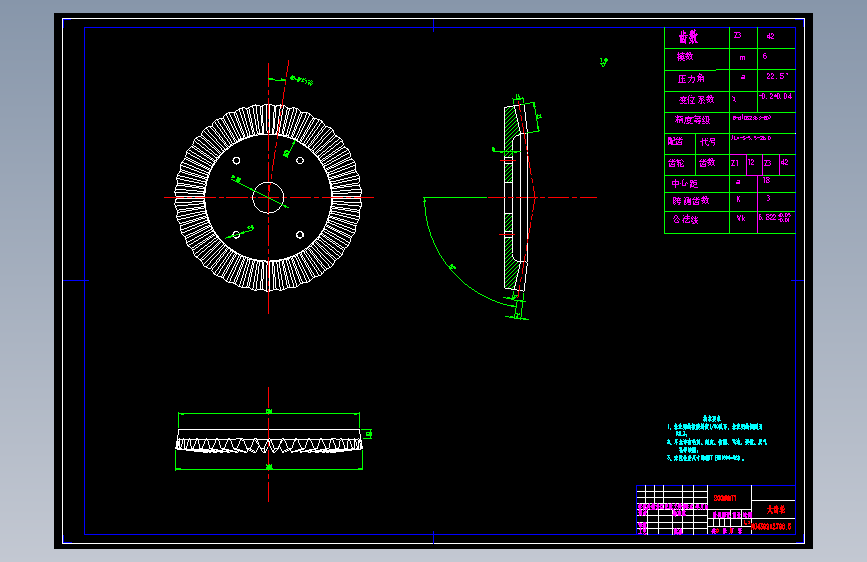
Task: Click the value 12 beside Z1
Action: point(751,162)
